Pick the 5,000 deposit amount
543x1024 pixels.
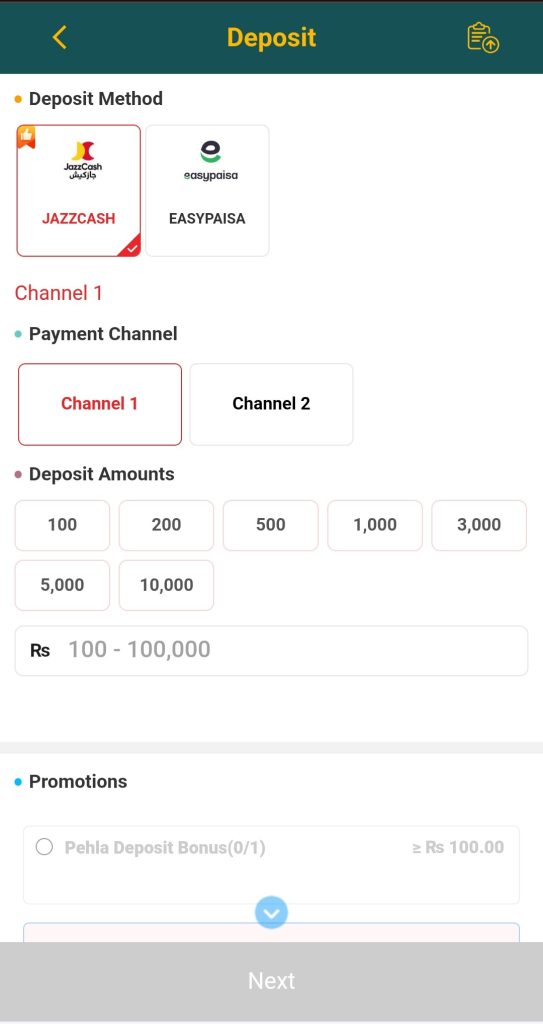(62, 585)
